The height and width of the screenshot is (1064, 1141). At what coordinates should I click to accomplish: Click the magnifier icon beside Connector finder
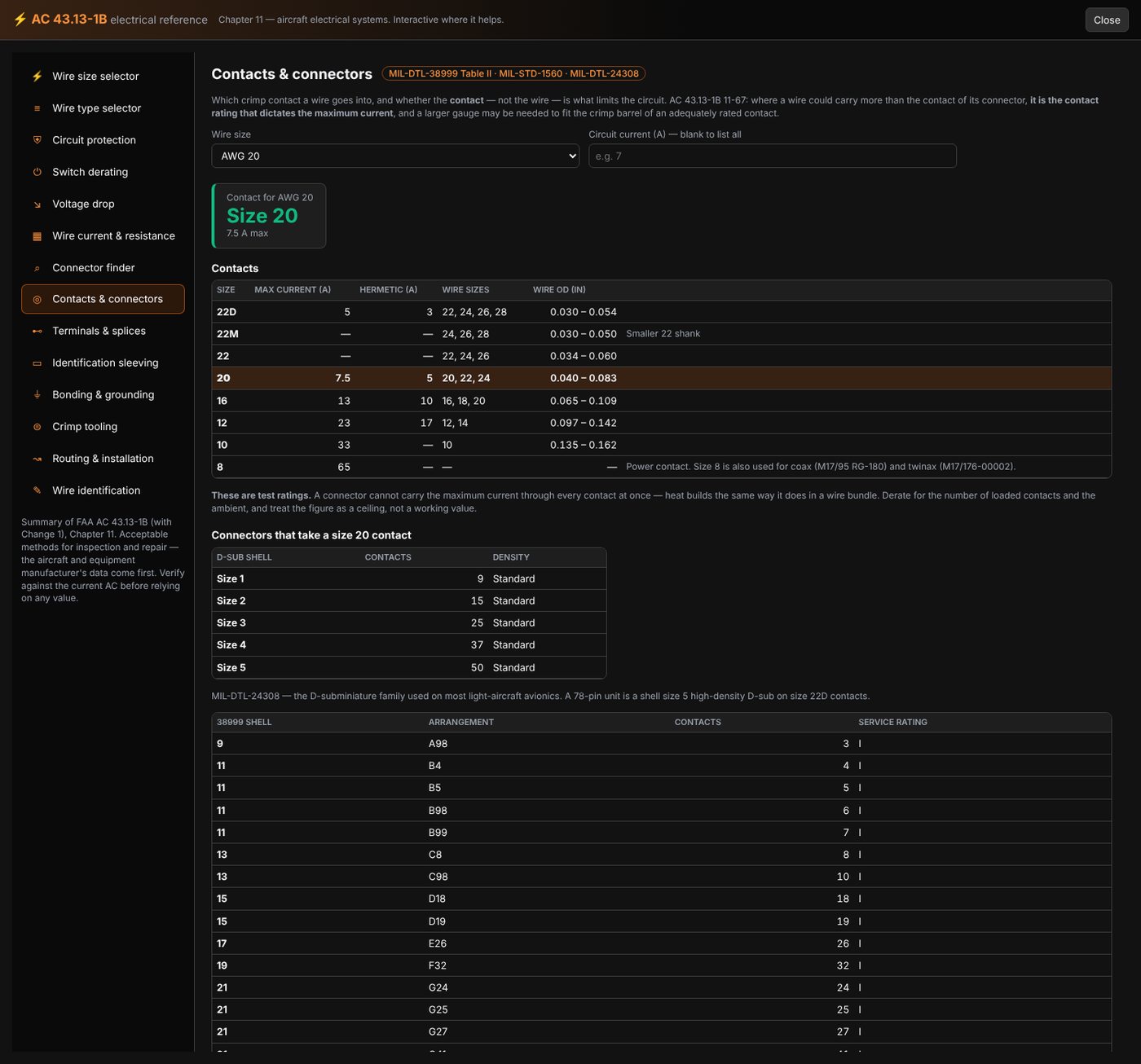coord(37,268)
